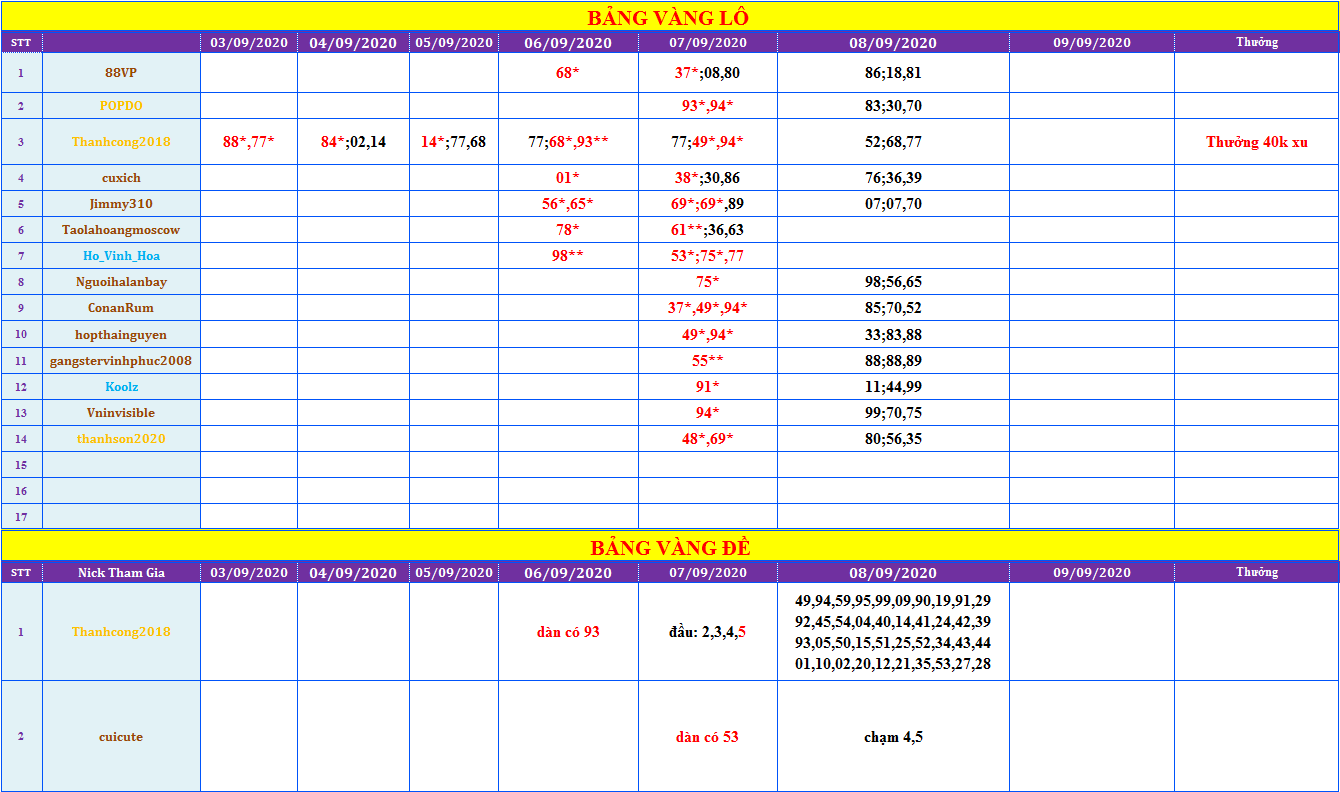Image resolution: width=1340 pixels, height=792 pixels.
Task: Select the cell 53*;75*,77
Action: 708,256
